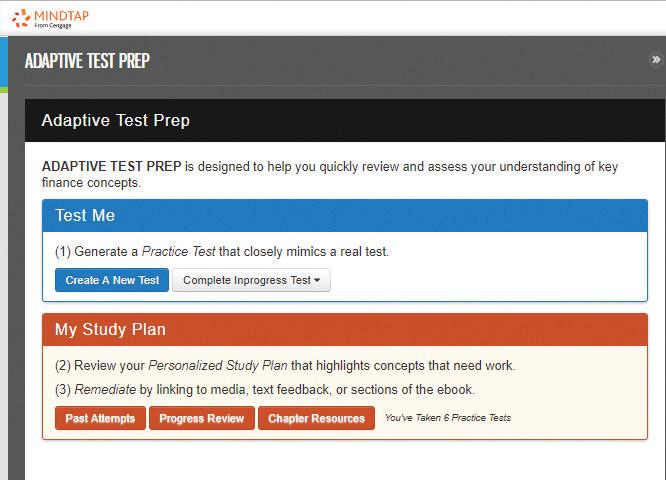Click the MINDTAP wordmark text
Screen dimensions: 666x480
pos(62,16)
